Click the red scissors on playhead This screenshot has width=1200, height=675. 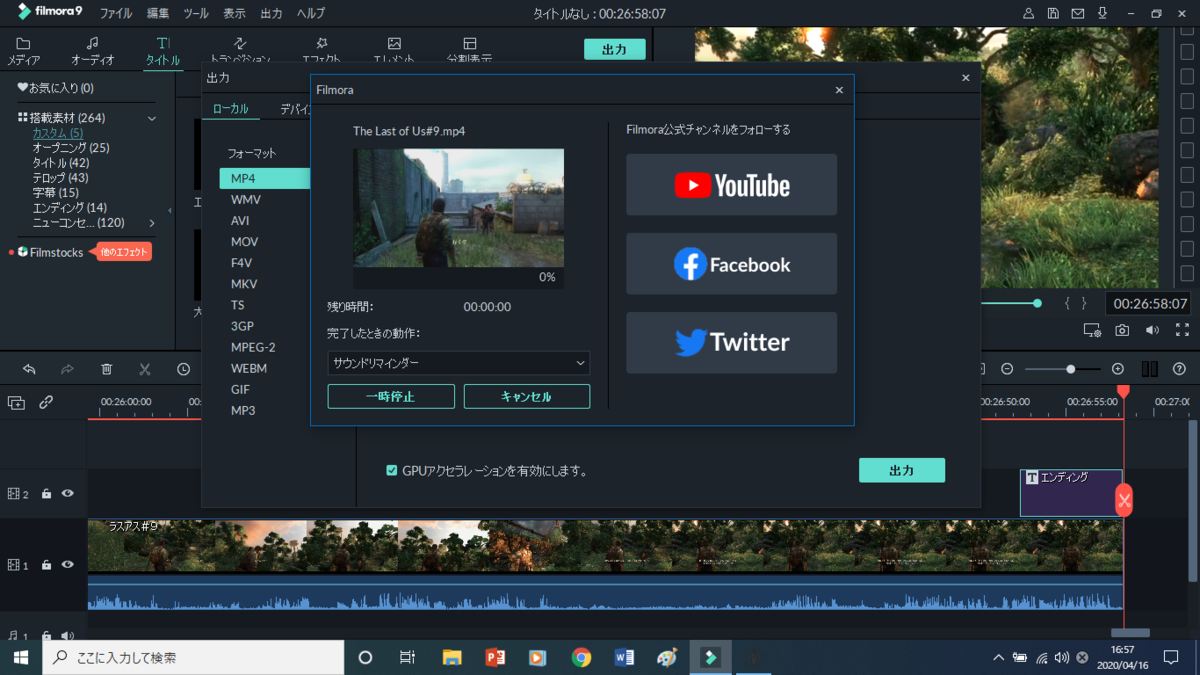(x=1124, y=500)
